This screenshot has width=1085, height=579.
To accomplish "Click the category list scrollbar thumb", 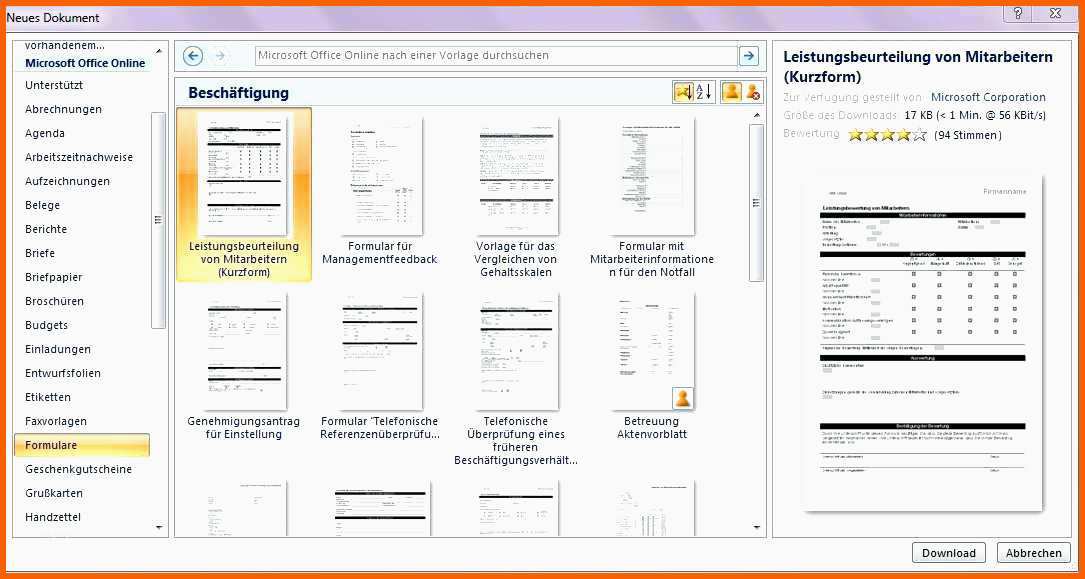I will click(158, 220).
